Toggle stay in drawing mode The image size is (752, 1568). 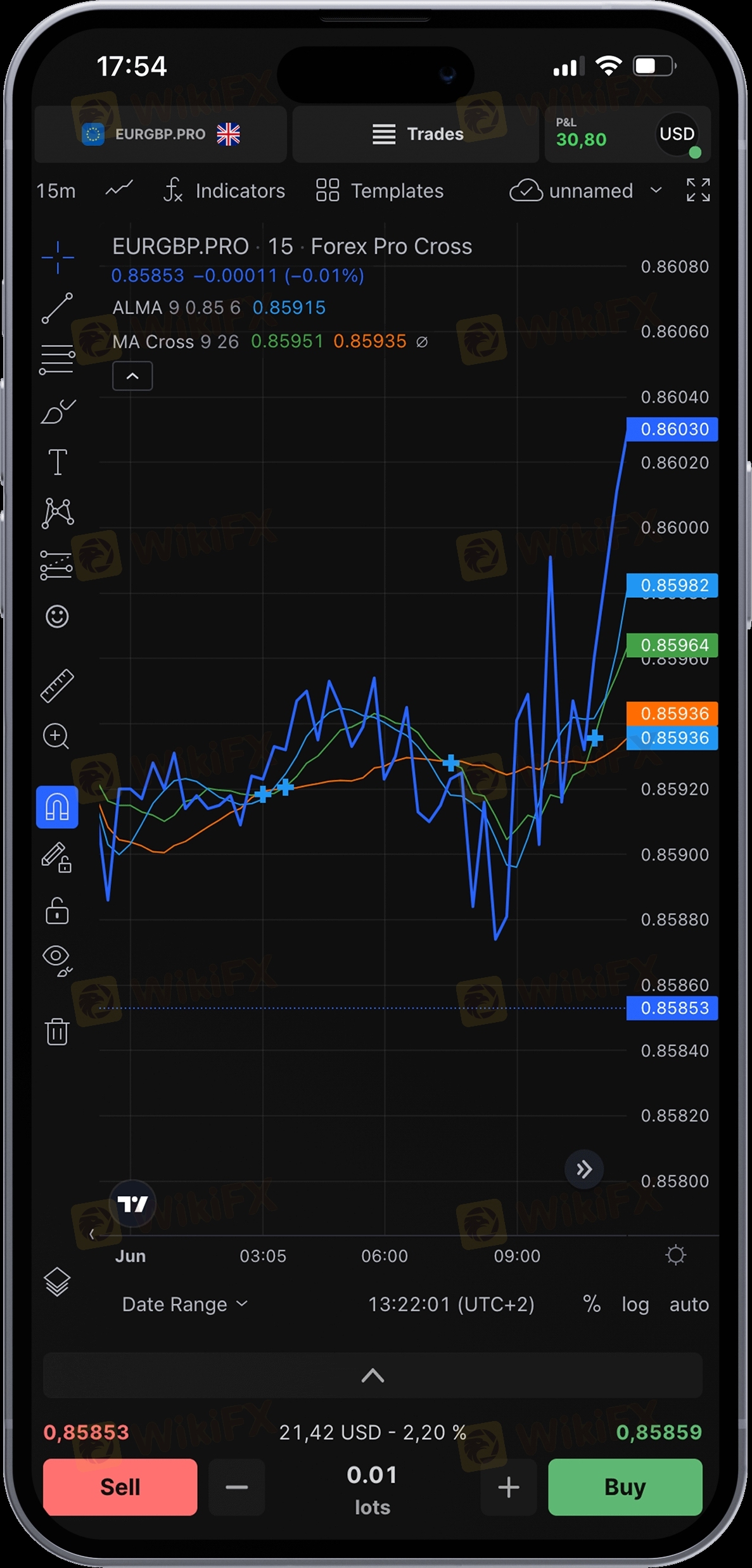[56, 858]
